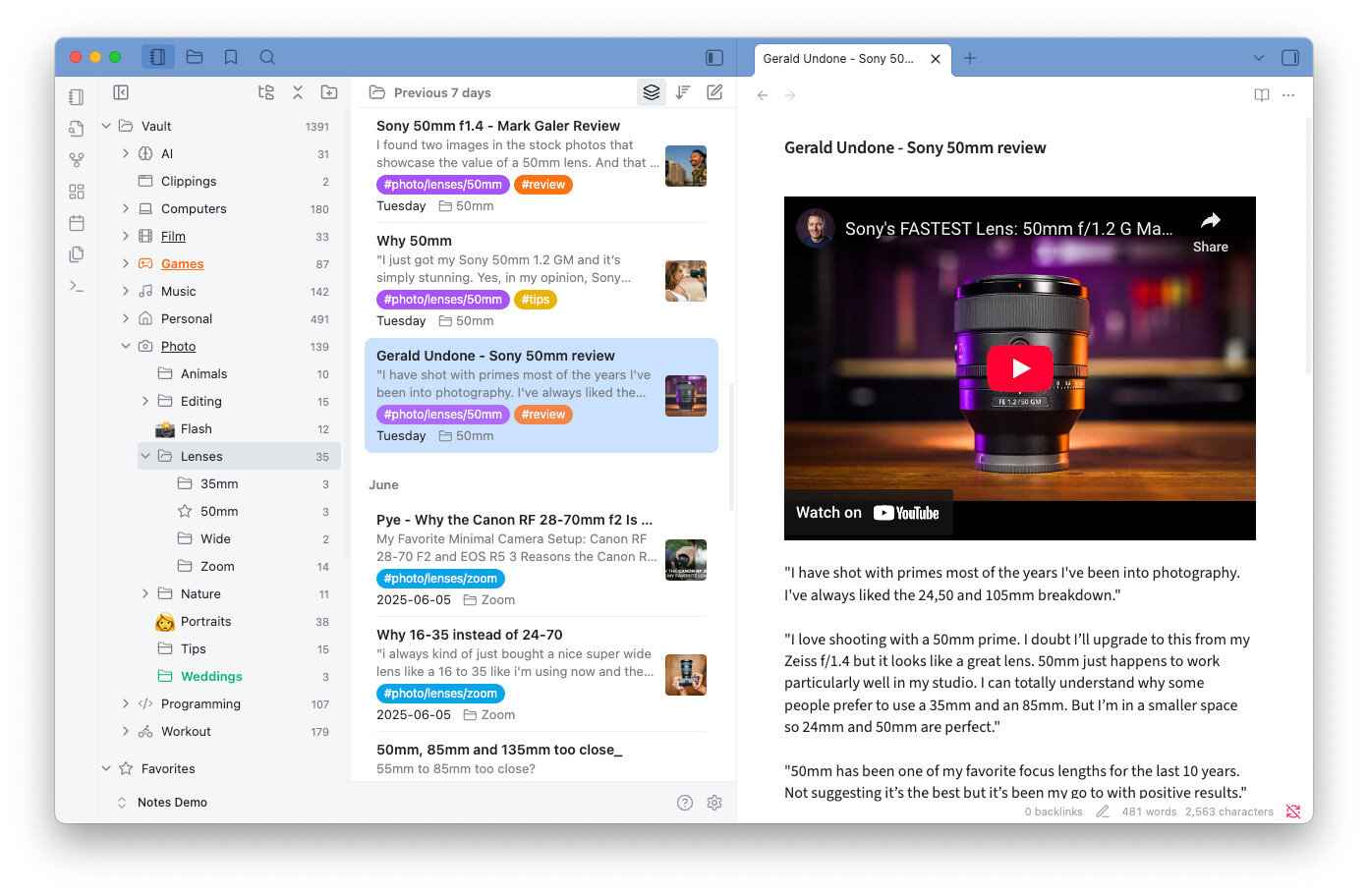
Task: Toggle the right sidebar panel
Action: pyautogui.click(x=1290, y=58)
